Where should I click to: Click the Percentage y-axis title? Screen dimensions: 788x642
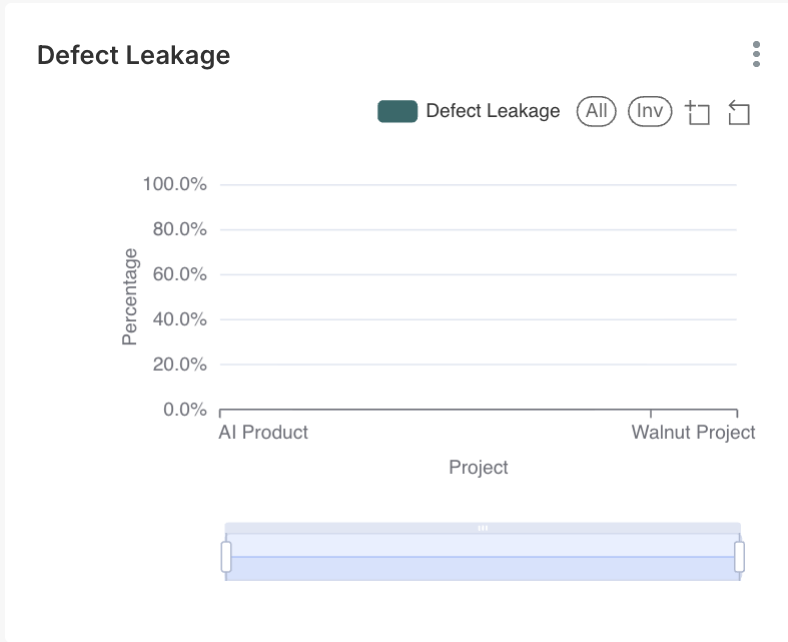(x=130, y=298)
